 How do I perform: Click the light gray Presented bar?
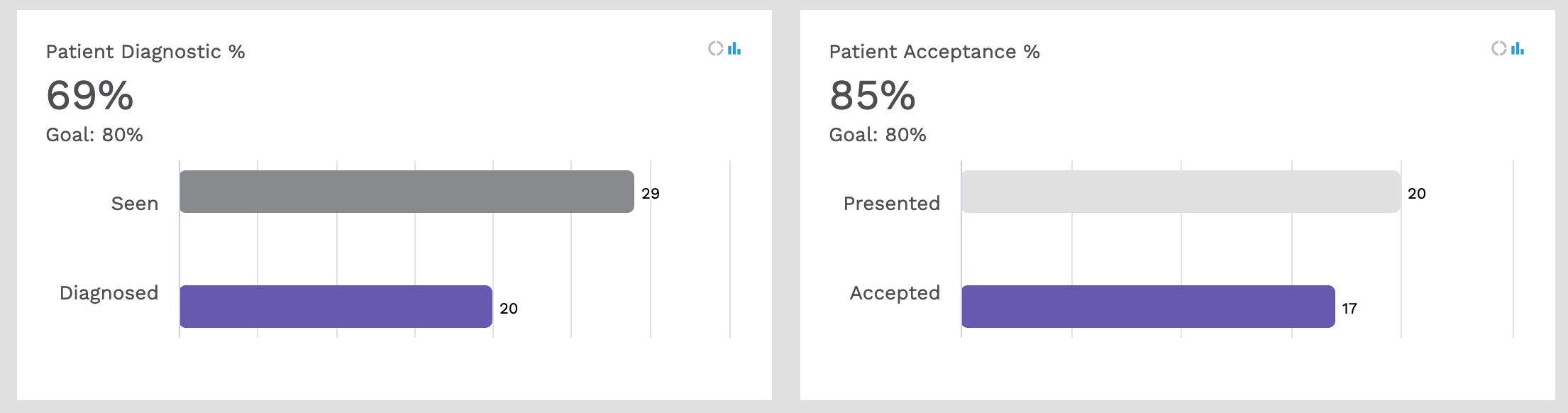[1181, 192]
